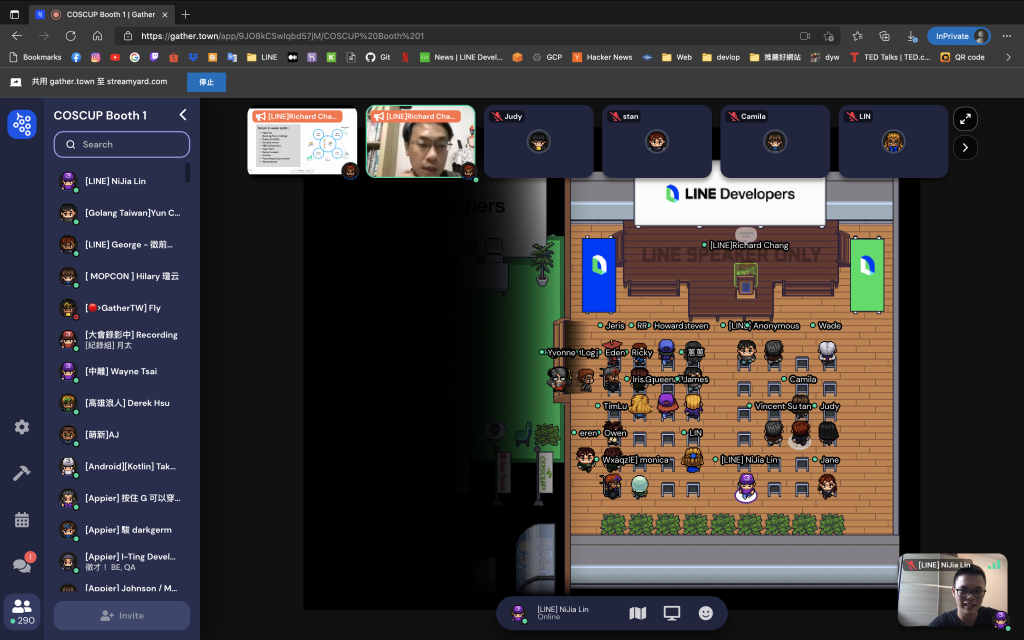
Task: Open the Favorites list icon
Action: tap(857, 36)
